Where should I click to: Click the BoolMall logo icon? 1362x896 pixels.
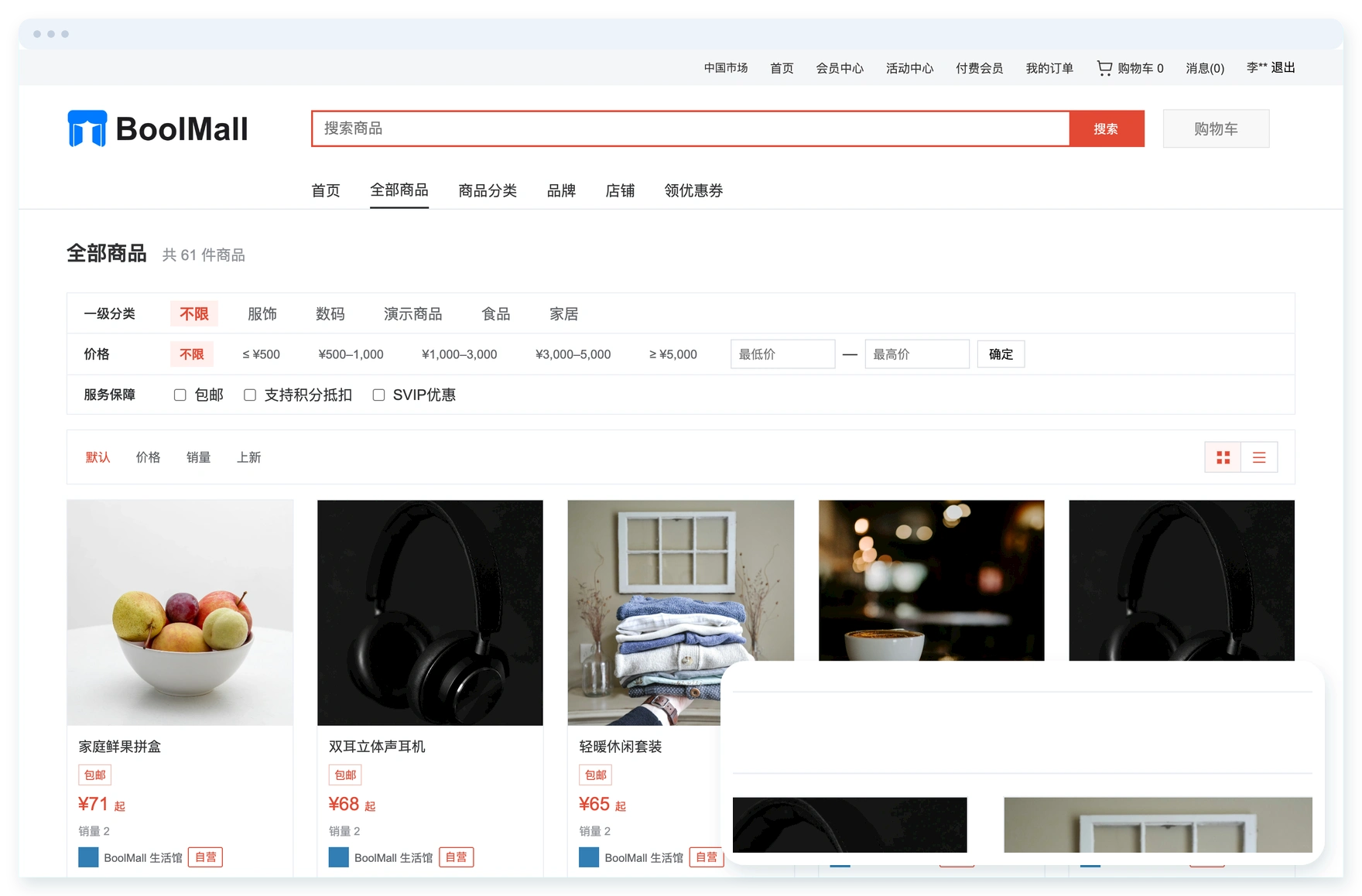coord(87,128)
